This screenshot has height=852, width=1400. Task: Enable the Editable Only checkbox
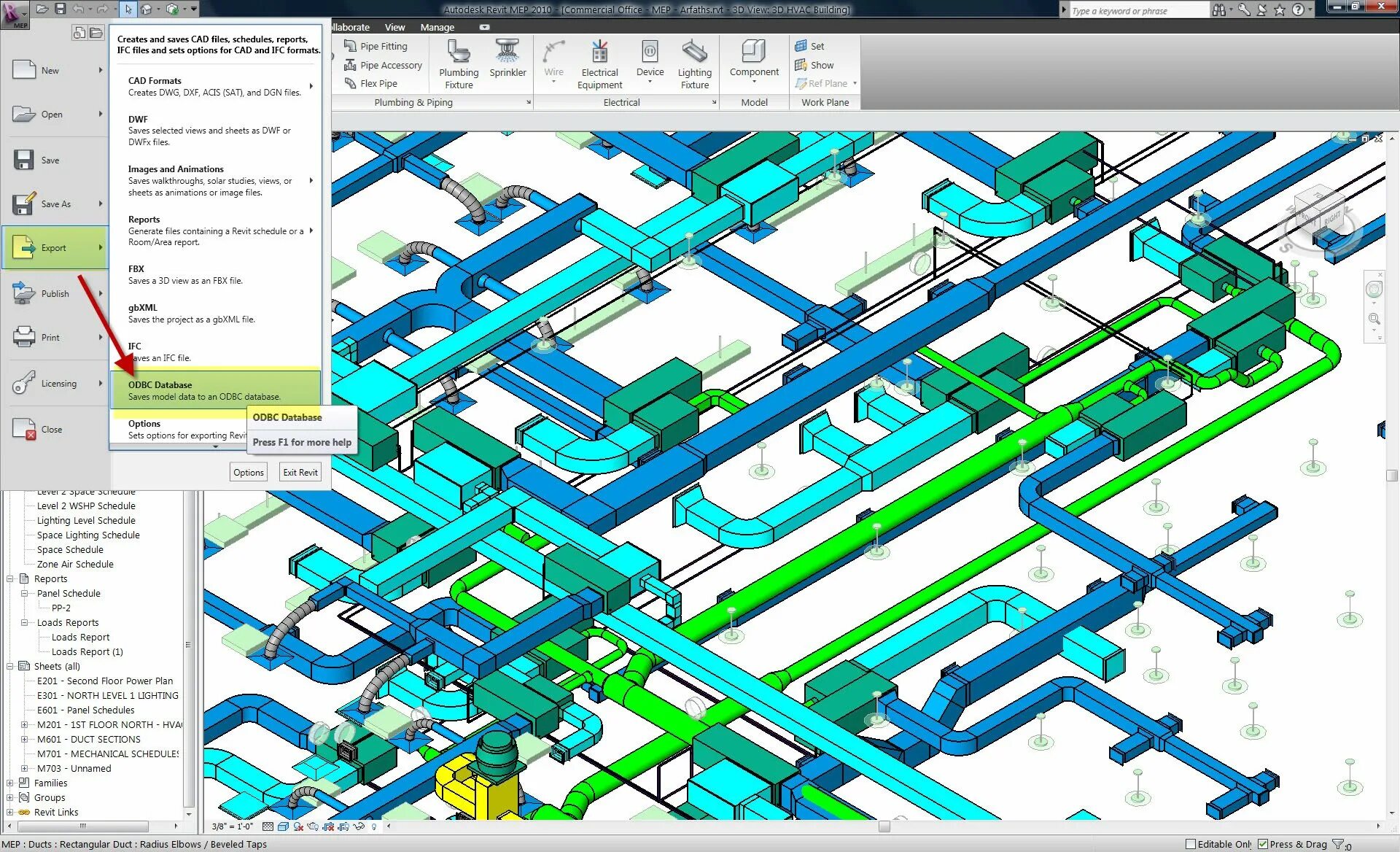[1191, 844]
